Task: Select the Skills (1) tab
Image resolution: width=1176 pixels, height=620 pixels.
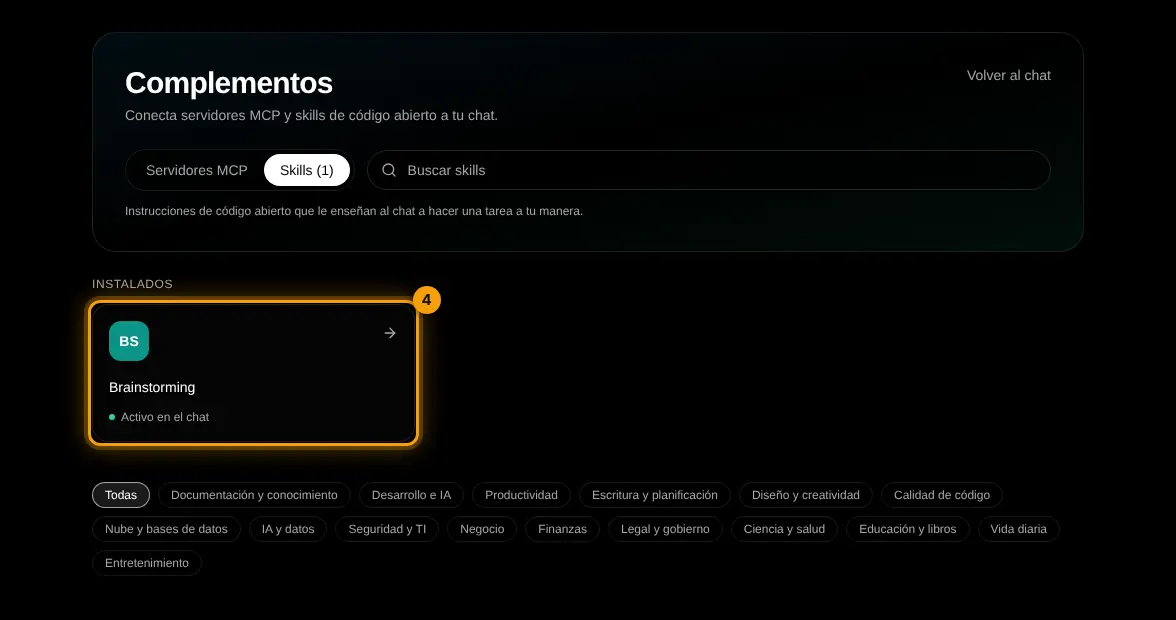Action: point(307,170)
